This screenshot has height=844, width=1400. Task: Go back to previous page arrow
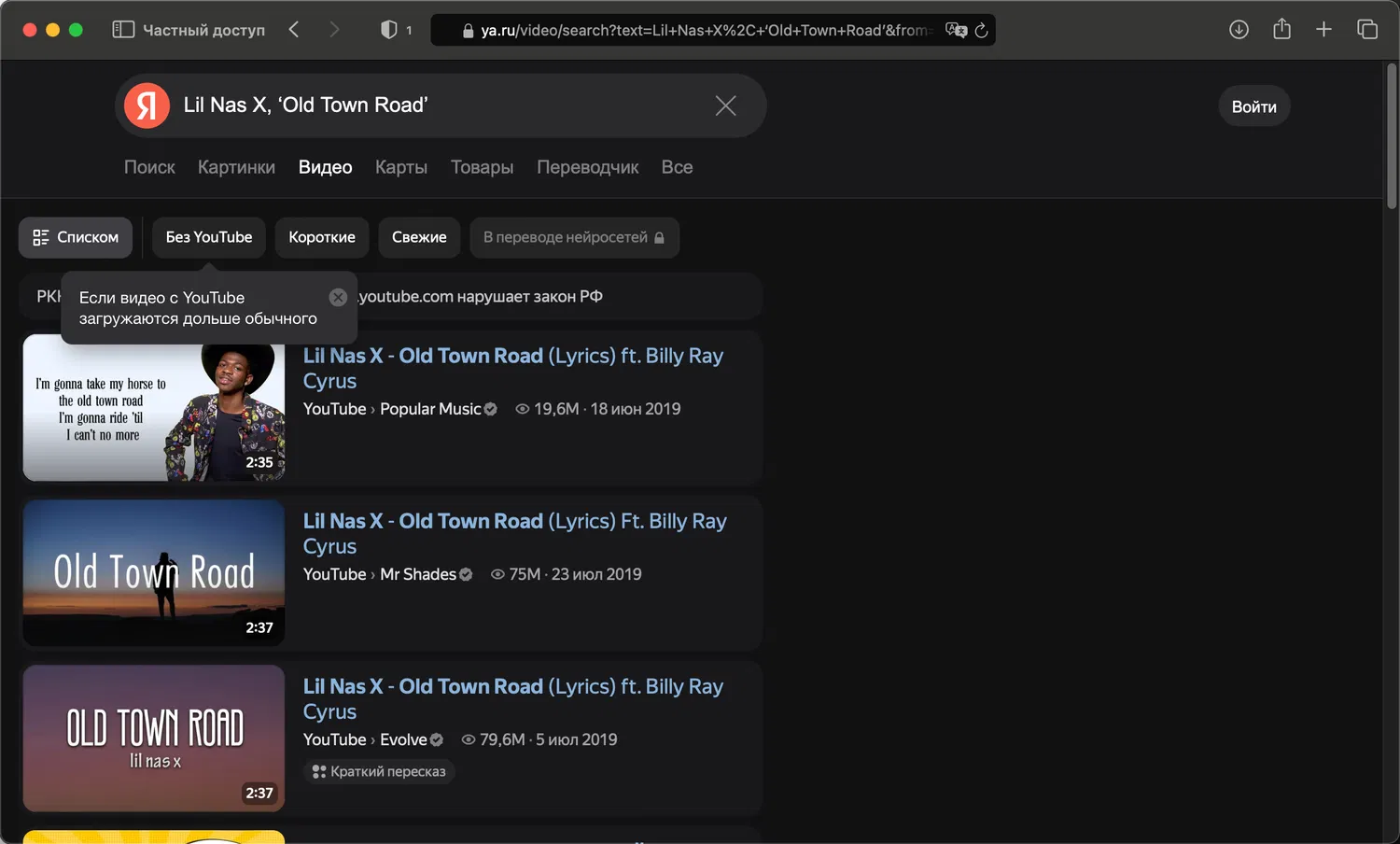[x=294, y=30]
